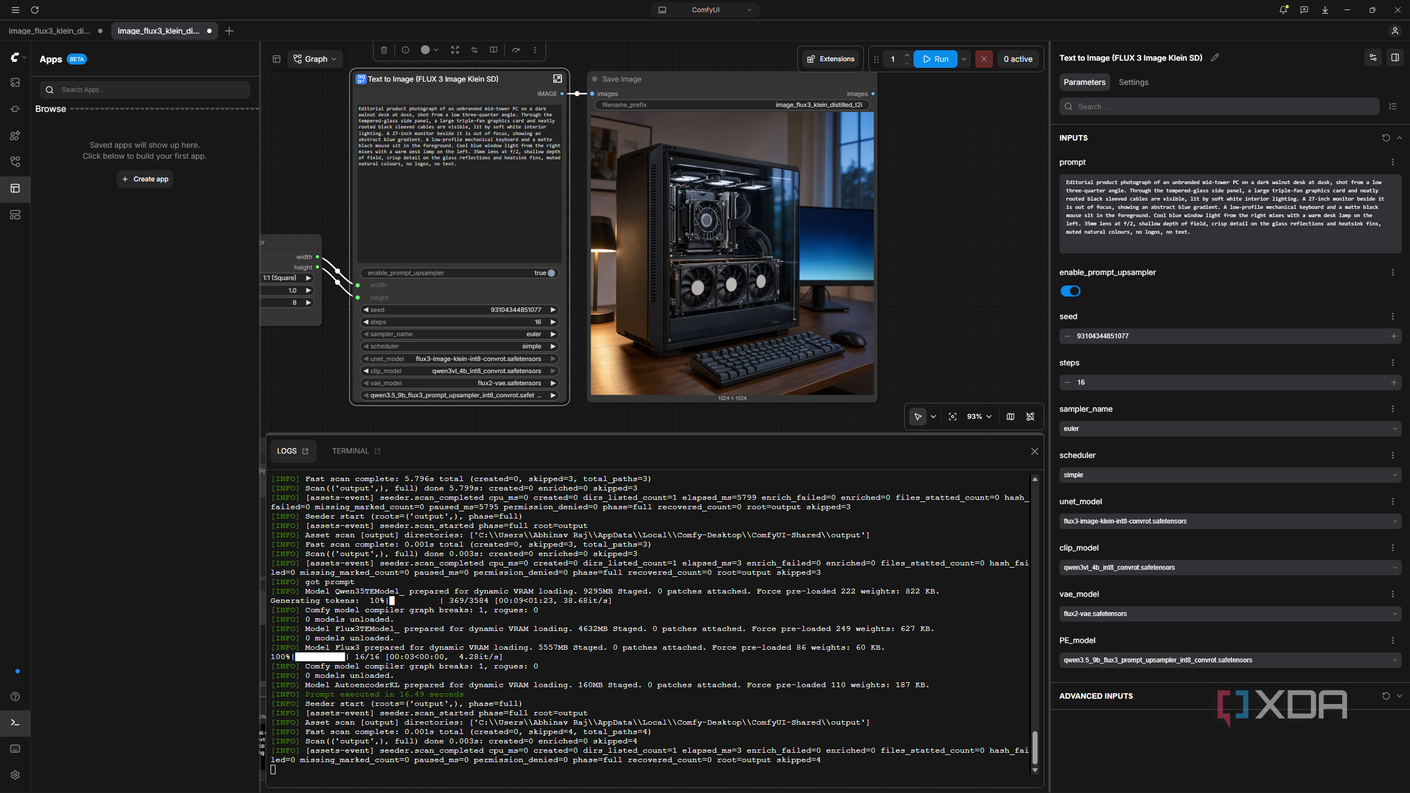Screen dimensions: 1410x793
Task: Open the Extensions button
Action: [x=831, y=59]
